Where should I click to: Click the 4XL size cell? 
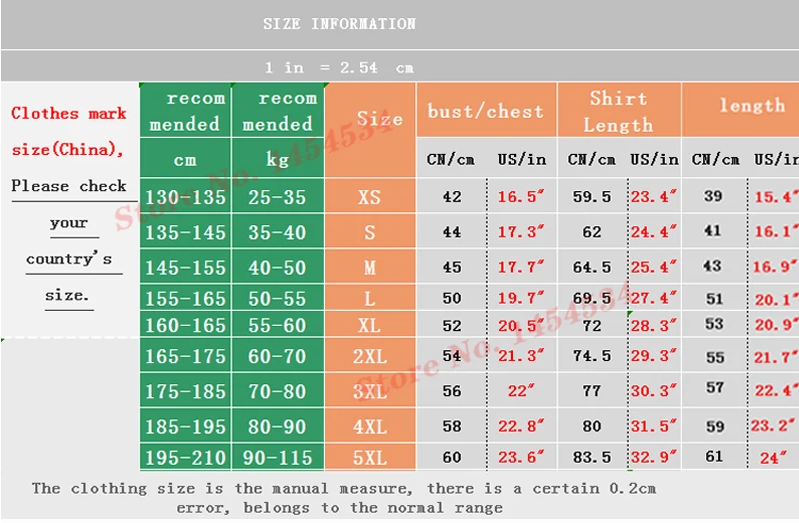pyautogui.click(x=370, y=426)
